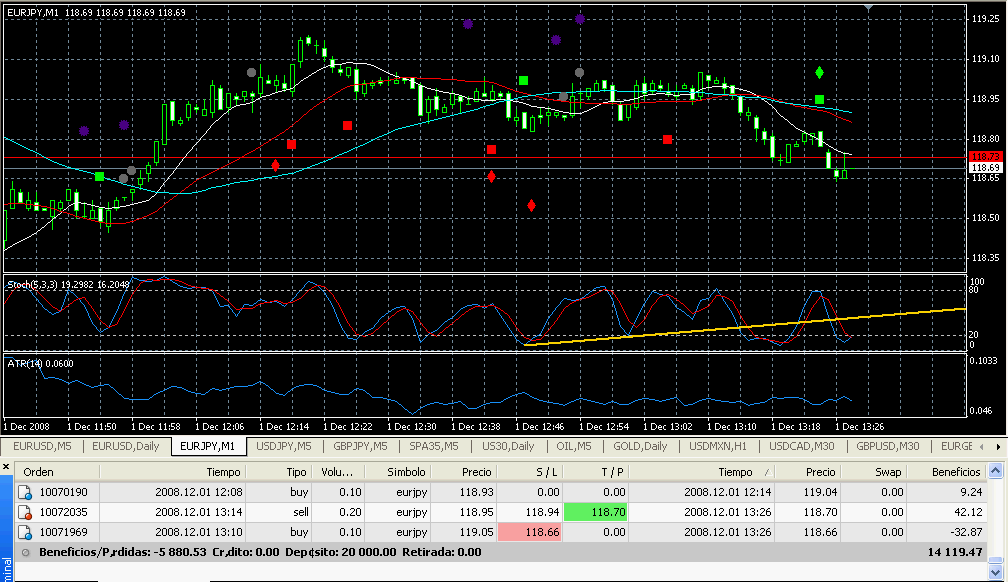
Task: Open the USDJPY,M5 chart tab
Action: [283, 446]
